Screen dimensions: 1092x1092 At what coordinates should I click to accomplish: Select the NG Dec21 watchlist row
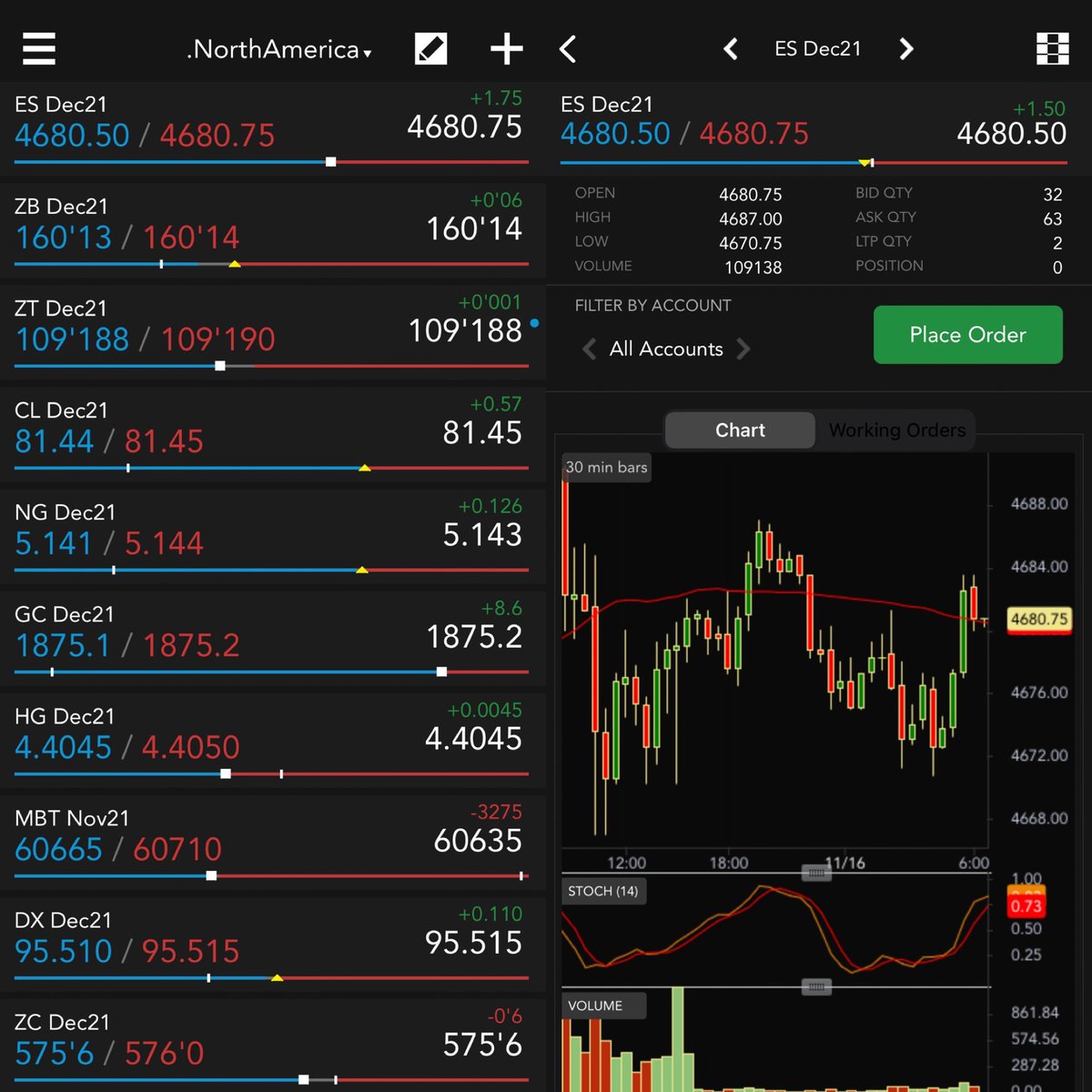(x=272, y=536)
